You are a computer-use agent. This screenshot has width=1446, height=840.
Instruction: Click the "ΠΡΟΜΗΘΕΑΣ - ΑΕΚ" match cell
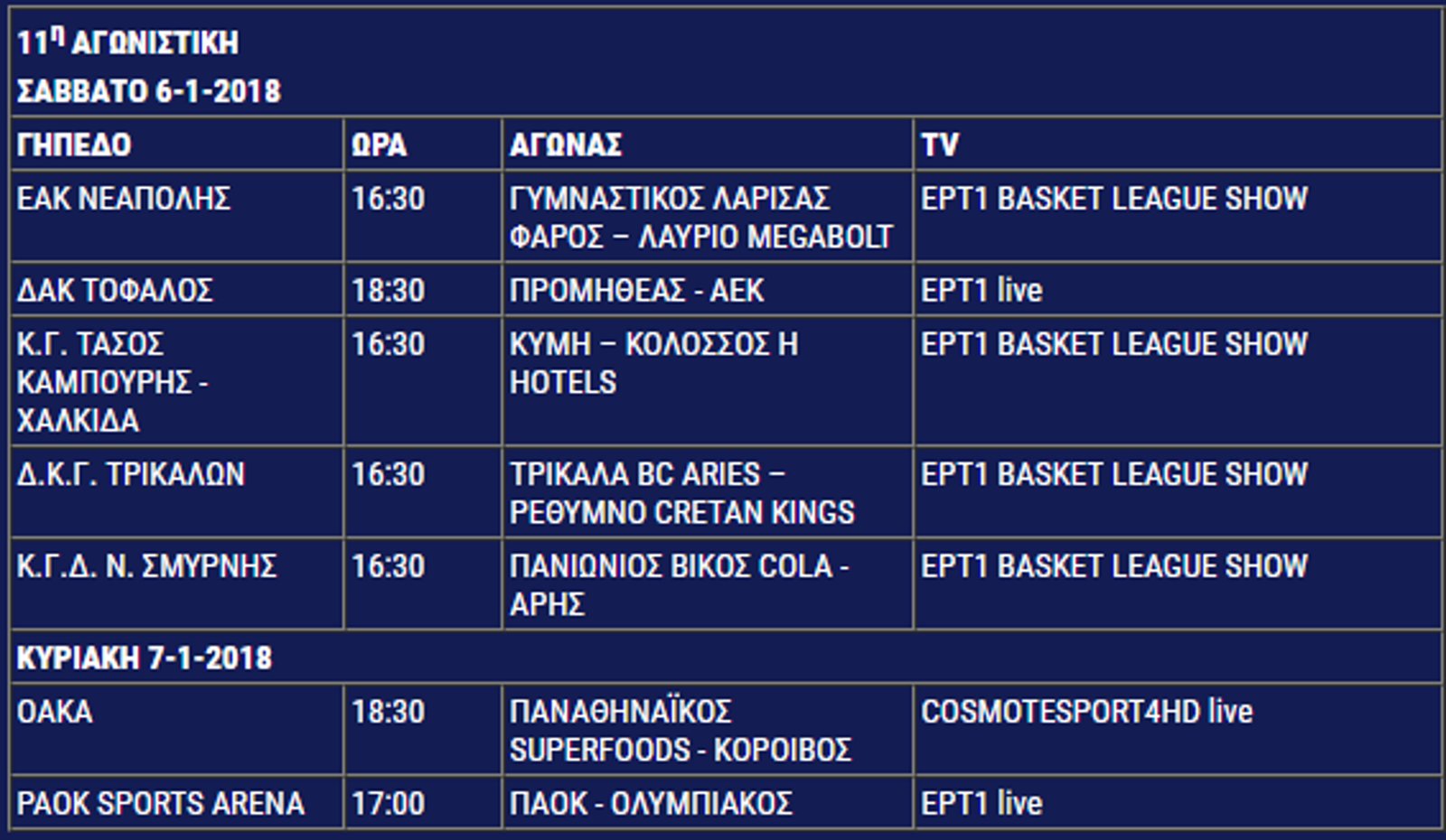636,290
